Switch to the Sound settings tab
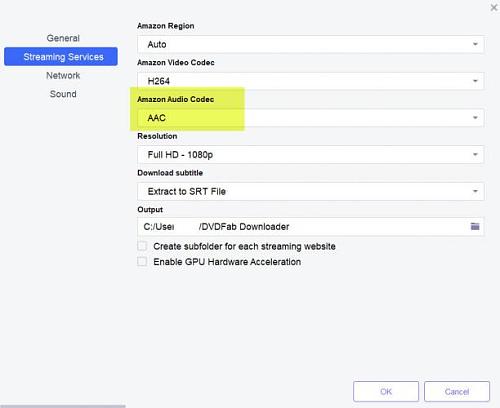Viewport: 500px width, 408px height. pyautogui.click(x=63, y=94)
